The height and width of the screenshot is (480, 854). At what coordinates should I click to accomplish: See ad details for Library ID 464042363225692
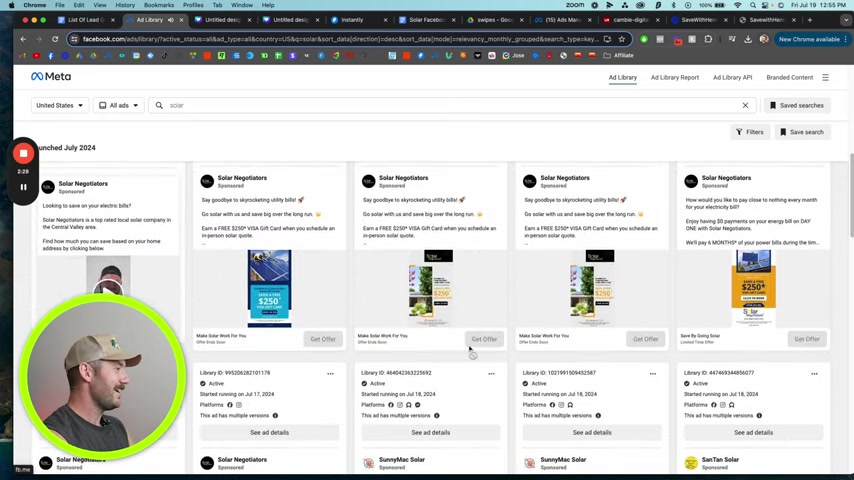click(431, 433)
